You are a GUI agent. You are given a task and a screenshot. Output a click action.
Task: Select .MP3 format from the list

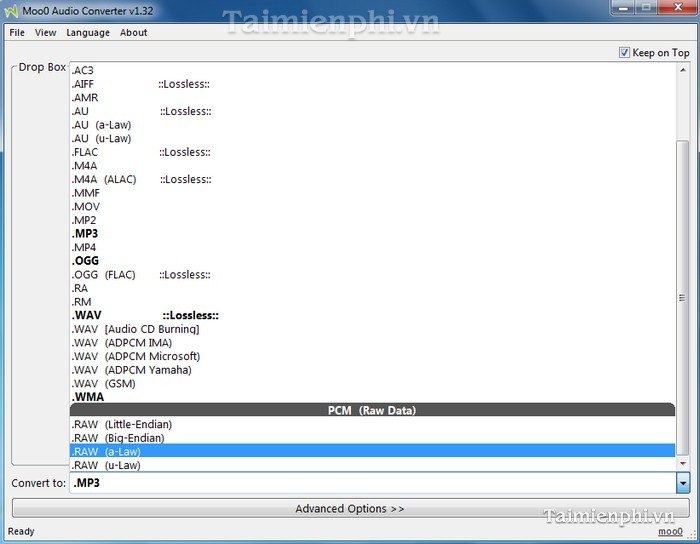[x=85, y=234]
